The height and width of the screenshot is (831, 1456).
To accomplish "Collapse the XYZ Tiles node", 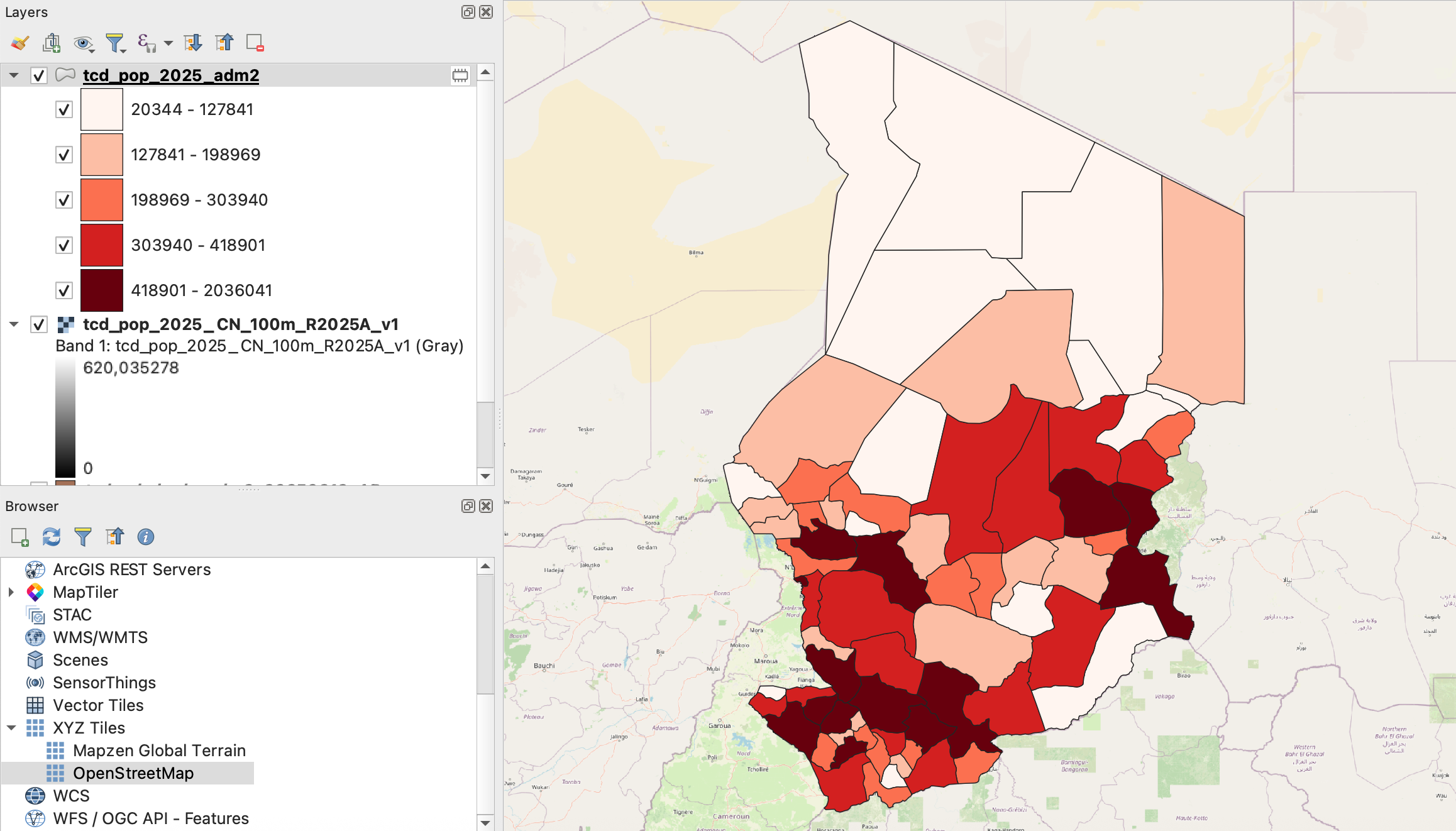I will tap(11, 728).
